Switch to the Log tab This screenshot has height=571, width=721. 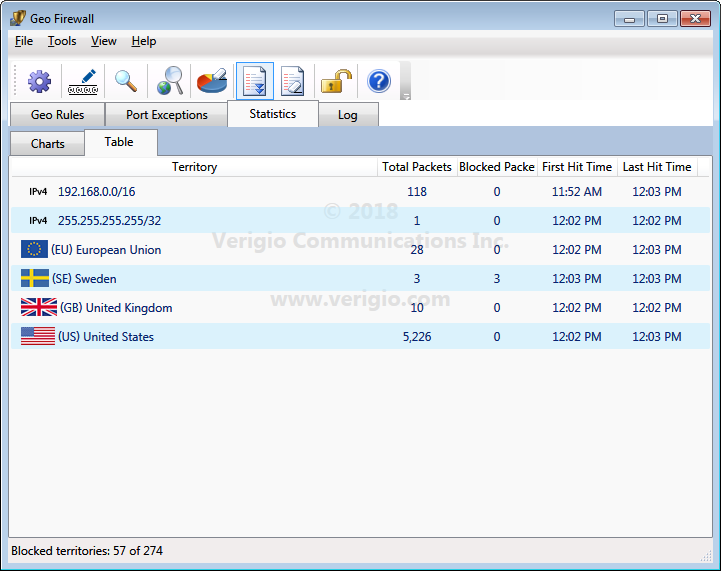(348, 114)
